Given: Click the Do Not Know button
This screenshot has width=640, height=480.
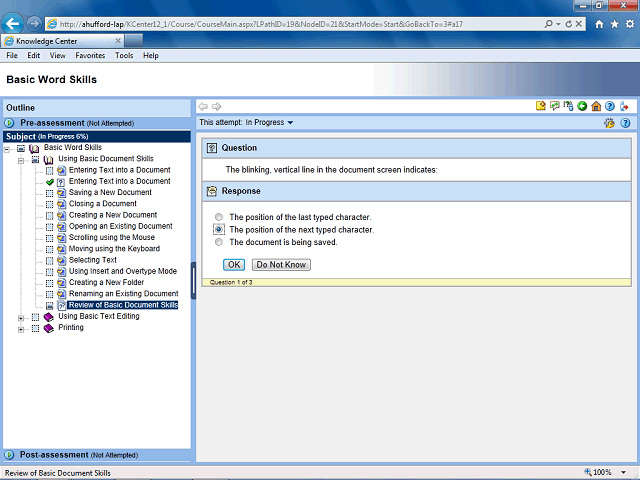Looking at the screenshot, I should pyautogui.click(x=281, y=264).
